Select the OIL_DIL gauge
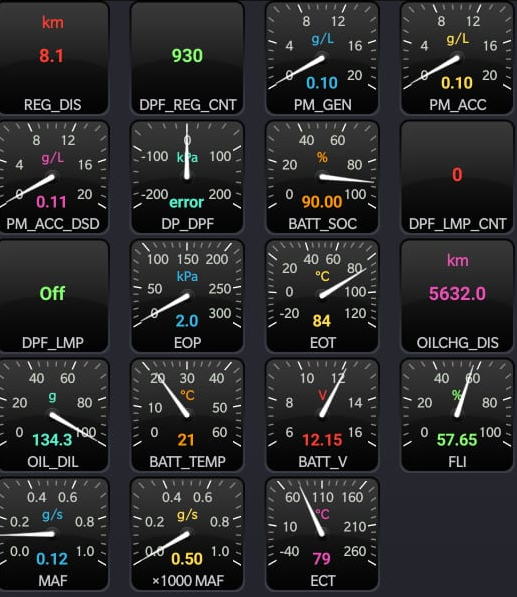The width and height of the screenshot is (517, 597). [x=53, y=415]
